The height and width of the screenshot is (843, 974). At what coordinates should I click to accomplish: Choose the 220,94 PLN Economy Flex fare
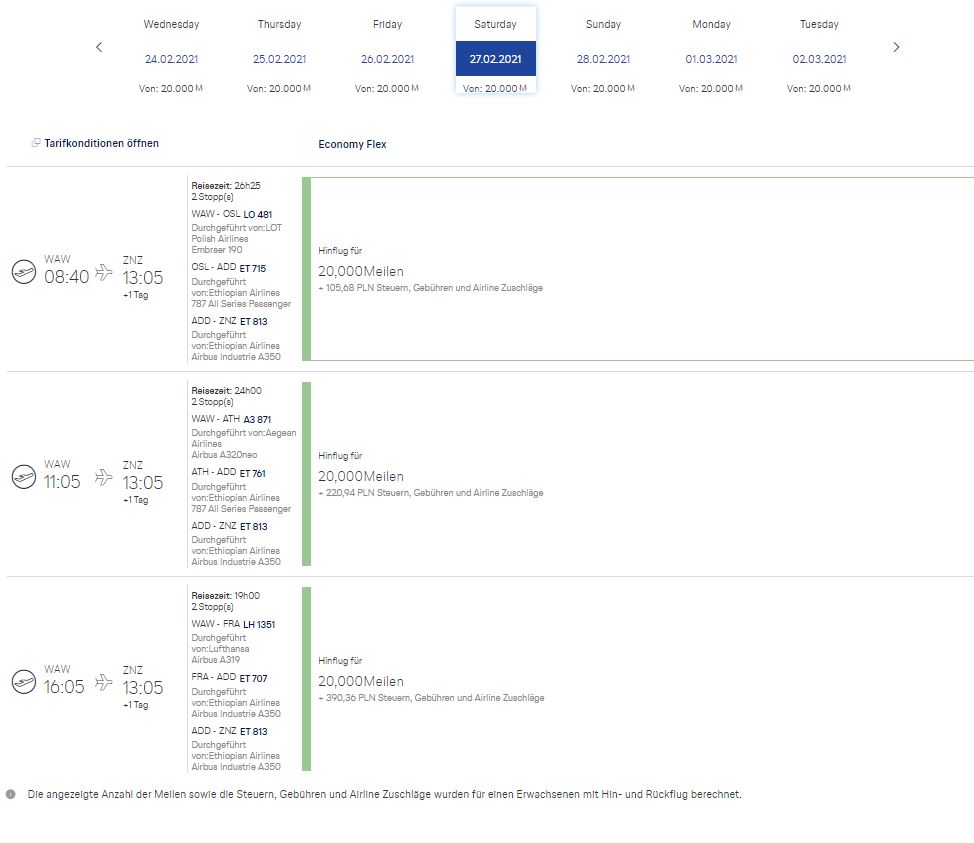pos(638,474)
